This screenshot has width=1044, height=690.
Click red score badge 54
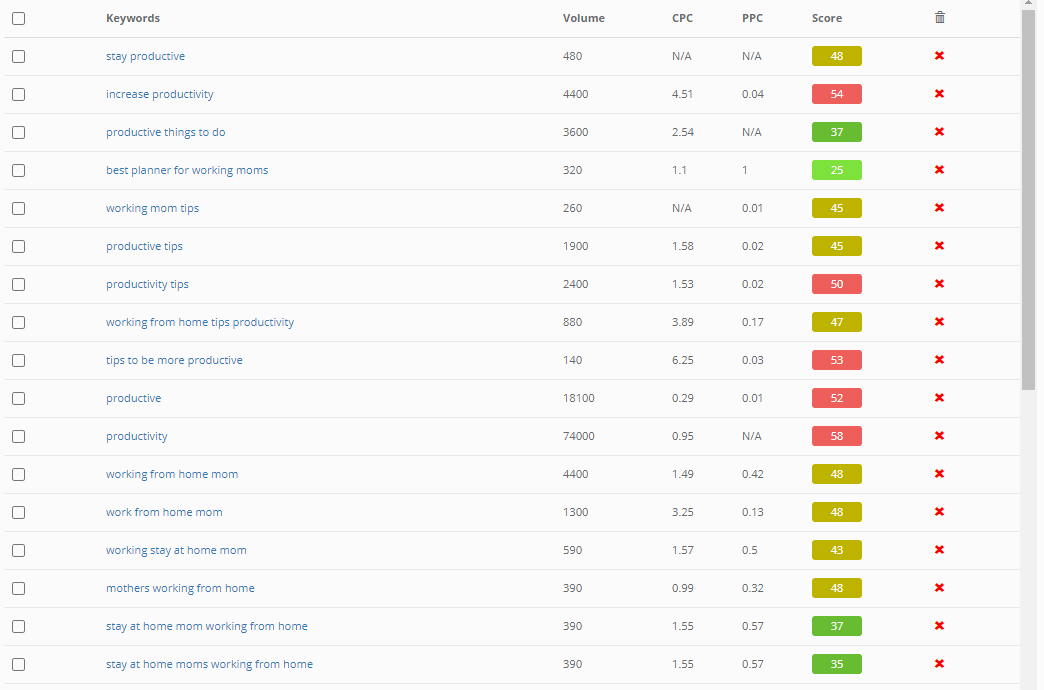point(837,94)
